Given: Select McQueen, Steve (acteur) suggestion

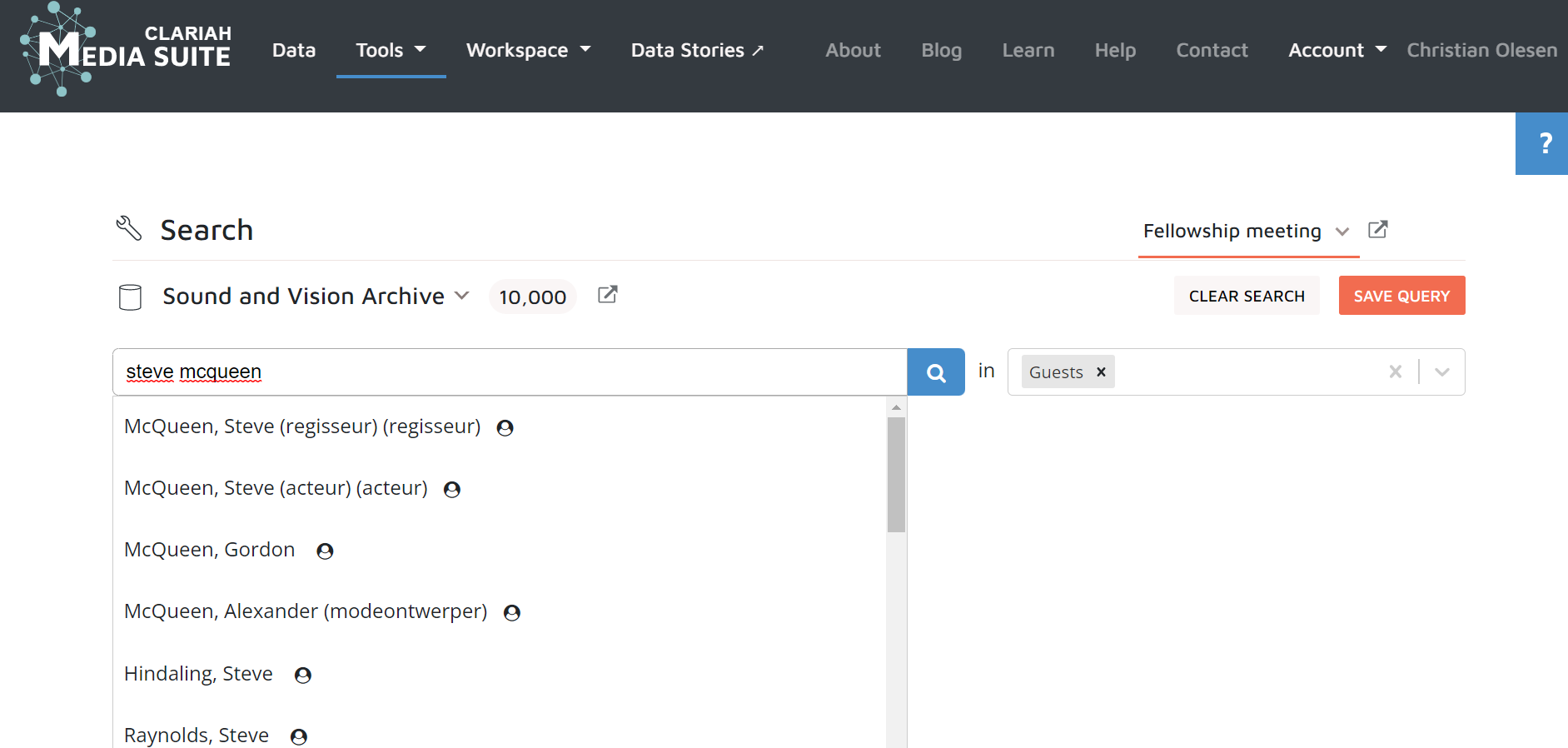Looking at the screenshot, I should pos(276,488).
